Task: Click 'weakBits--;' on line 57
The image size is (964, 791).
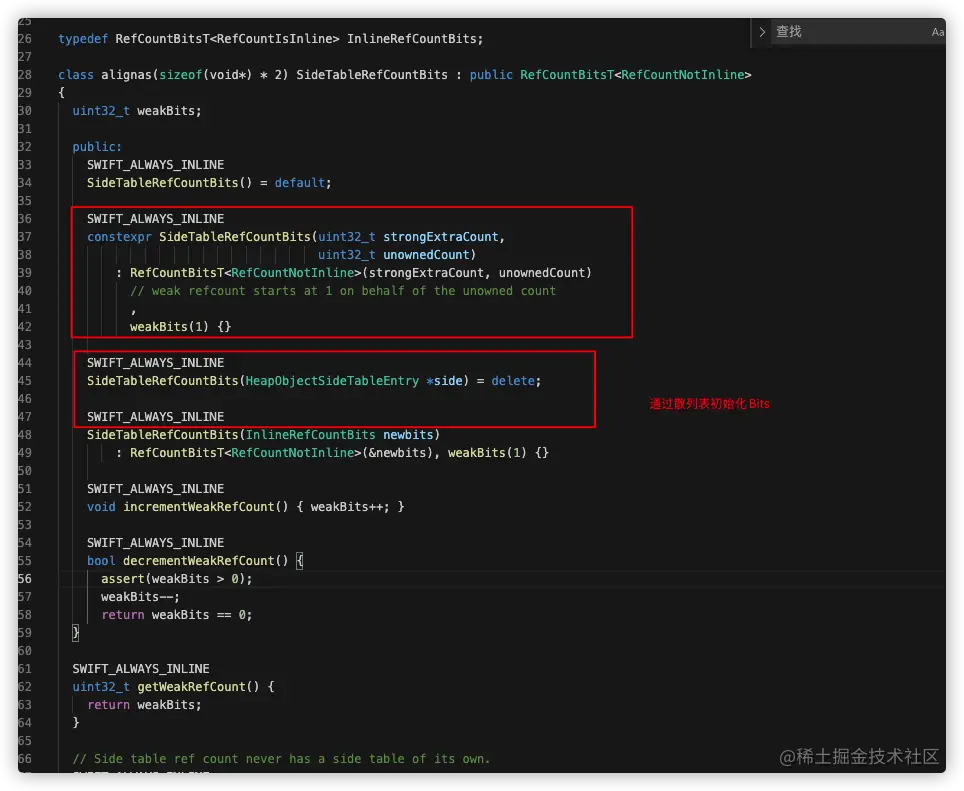Action: [140, 597]
